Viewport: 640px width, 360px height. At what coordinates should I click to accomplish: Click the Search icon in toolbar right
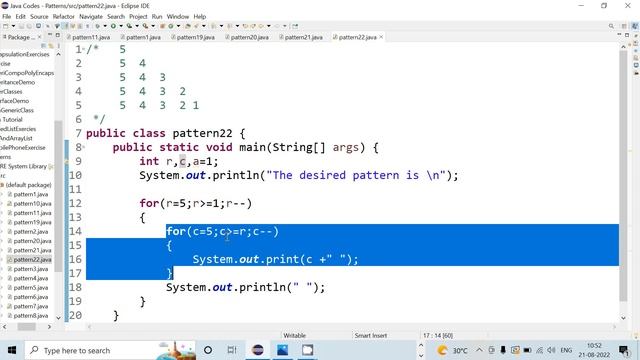(611, 26)
